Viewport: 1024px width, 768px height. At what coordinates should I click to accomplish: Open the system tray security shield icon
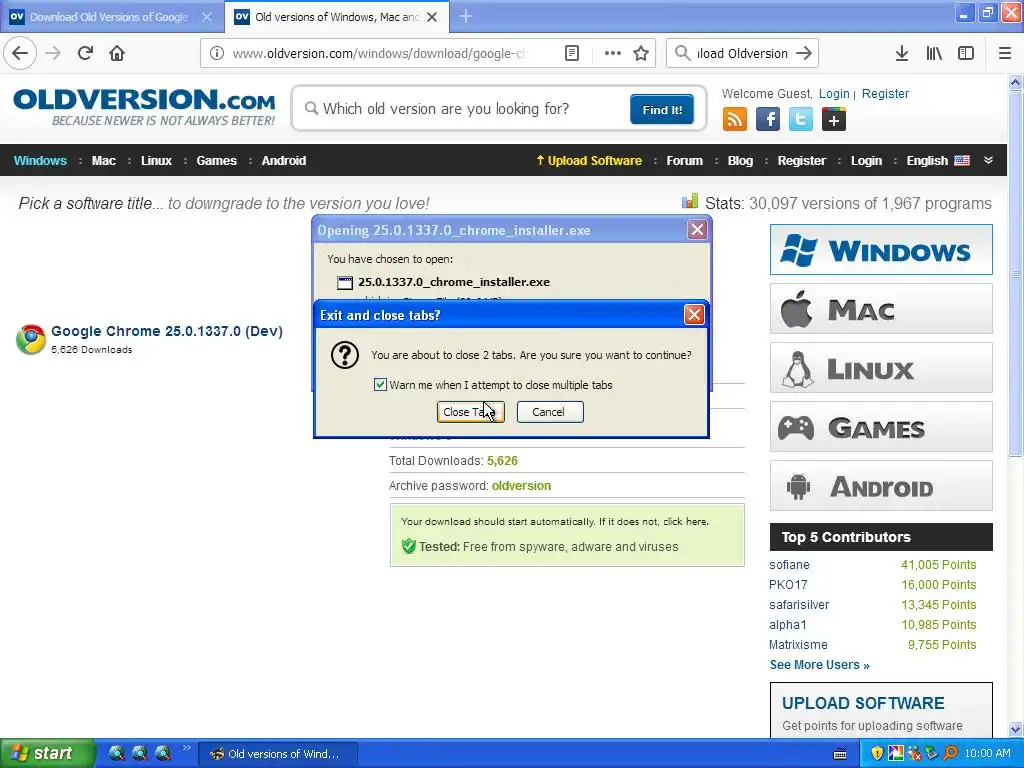877,753
